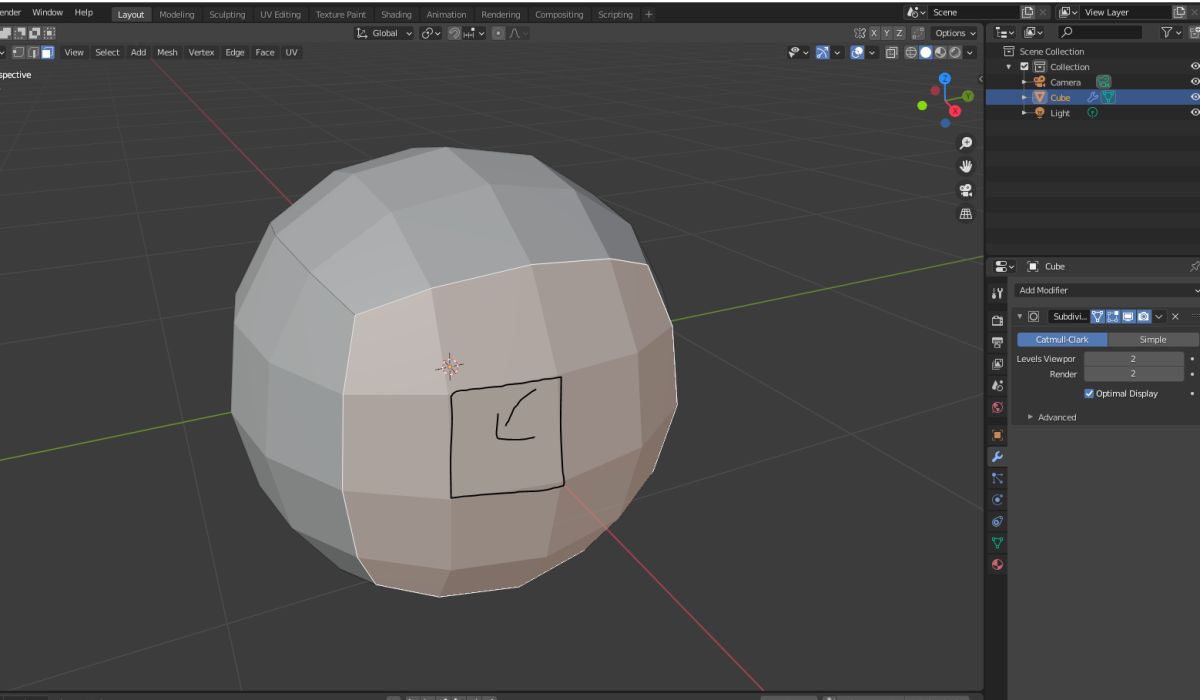1200x700 pixels.
Task: Open Global transform orientation dropdown
Action: (x=385, y=33)
